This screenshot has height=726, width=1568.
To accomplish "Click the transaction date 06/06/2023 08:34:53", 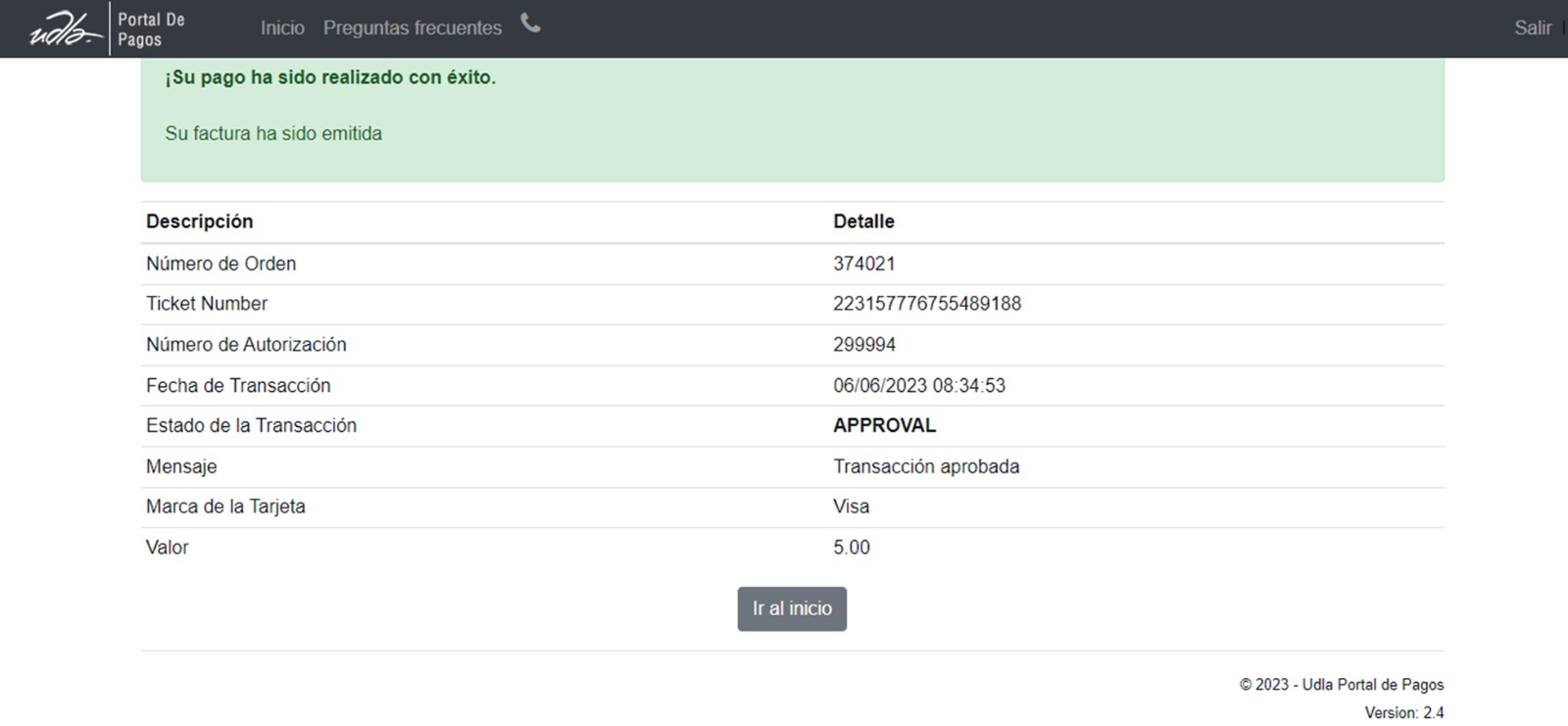I will pyautogui.click(x=918, y=386).
